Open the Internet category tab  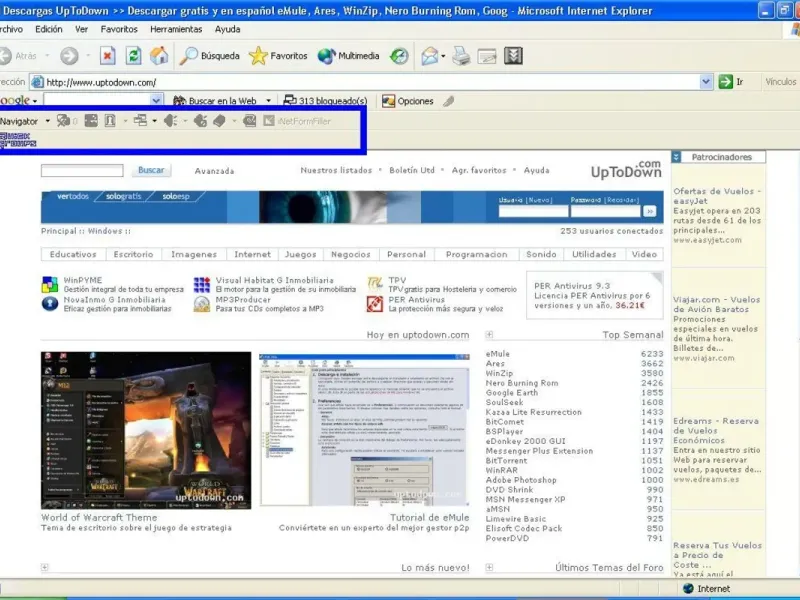click(252, 255)
